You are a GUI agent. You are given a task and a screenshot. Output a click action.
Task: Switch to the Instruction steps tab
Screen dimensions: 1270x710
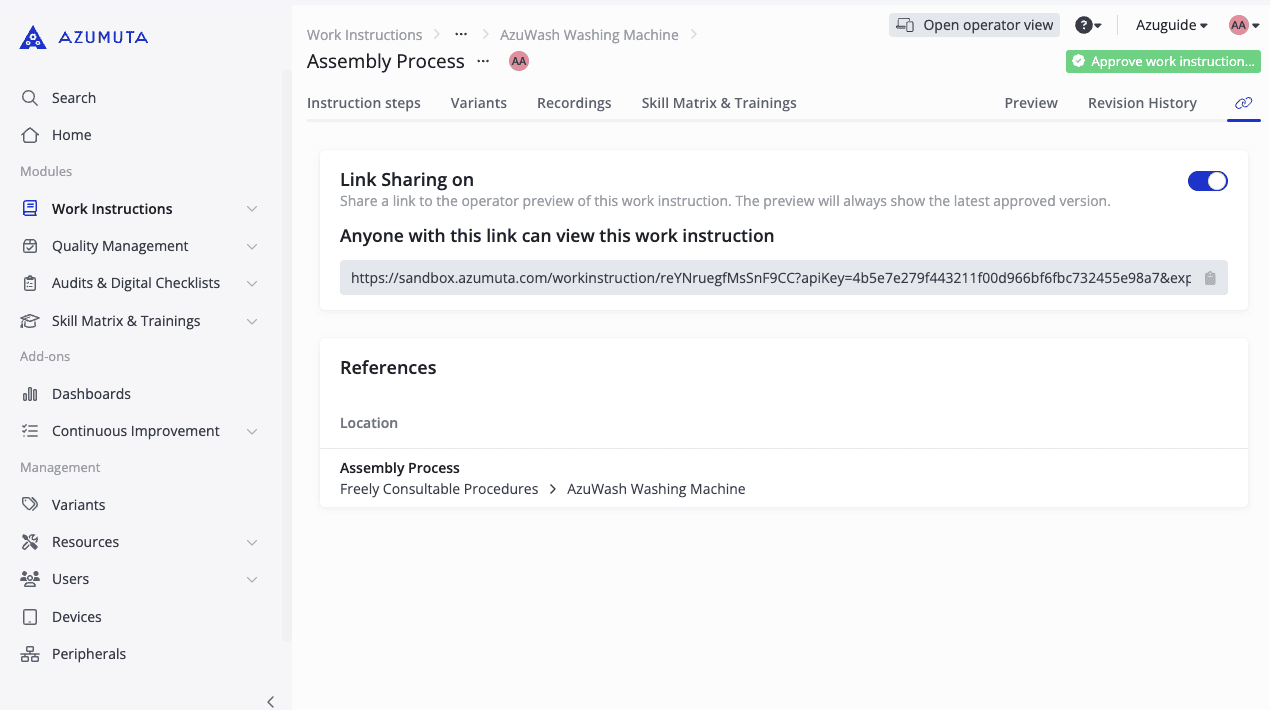(363, 103)
